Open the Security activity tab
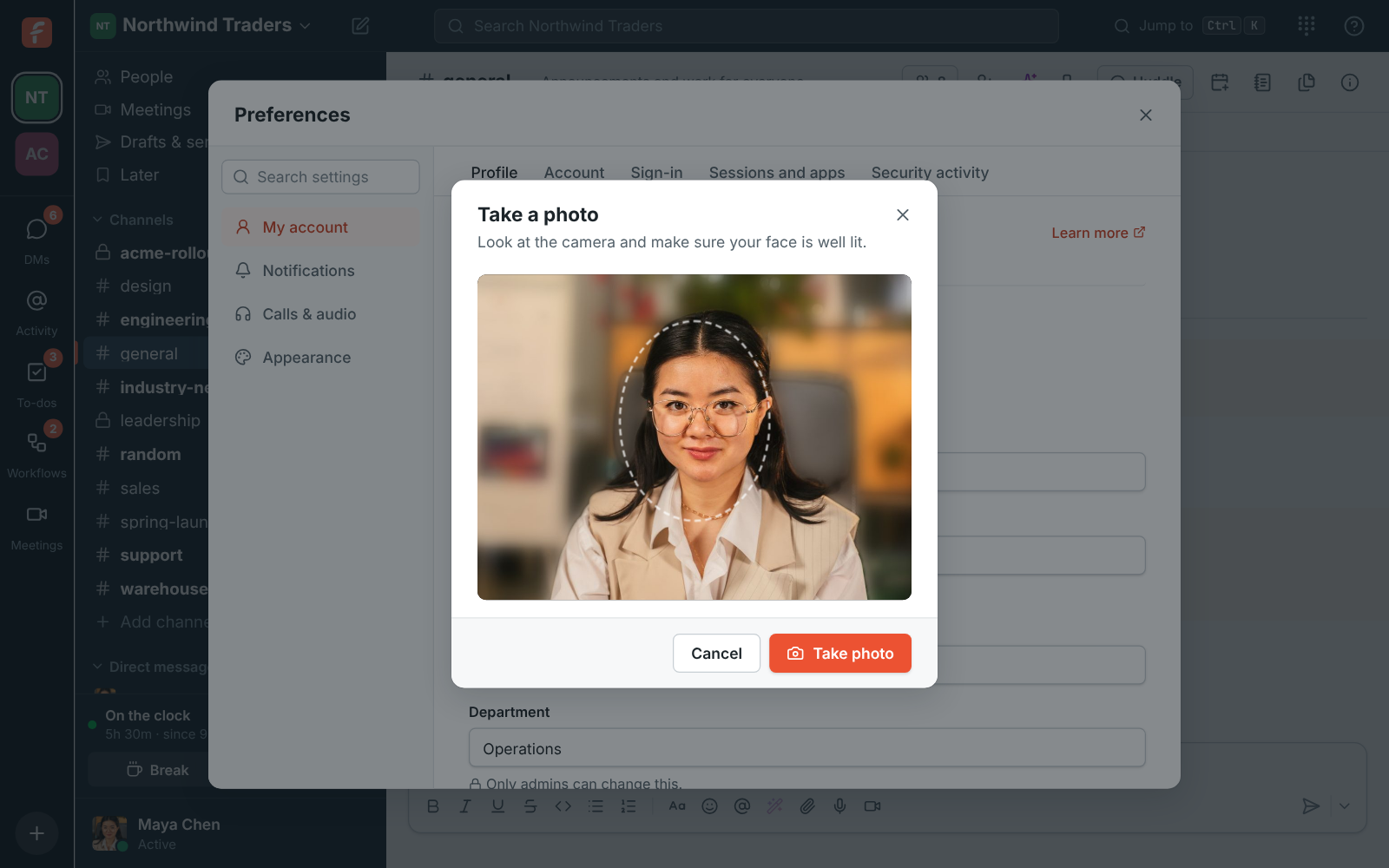This screenshot has width=1389, height=868. 930,173
